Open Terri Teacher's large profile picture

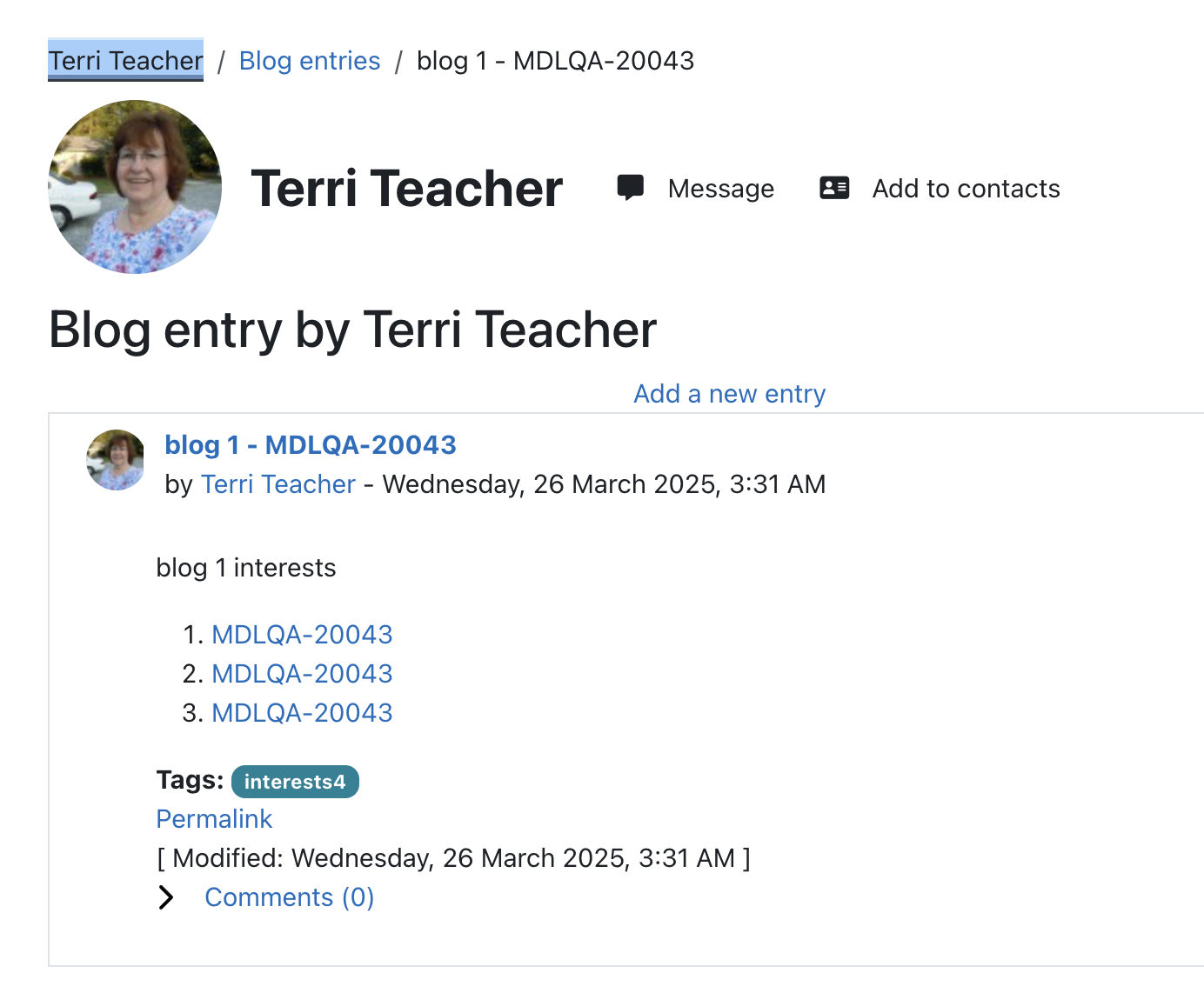(x=135, y=187)
